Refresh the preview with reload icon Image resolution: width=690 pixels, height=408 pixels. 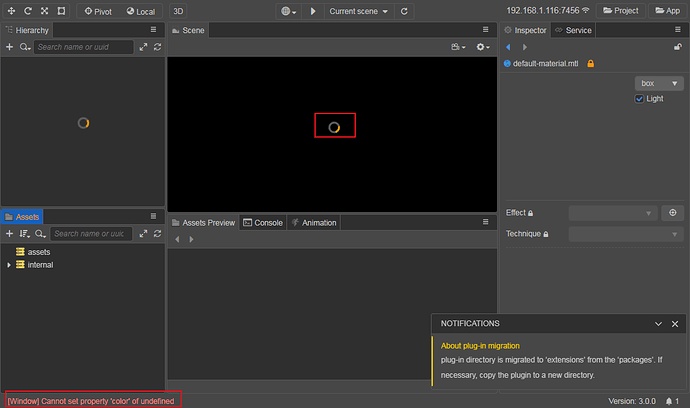404,11
